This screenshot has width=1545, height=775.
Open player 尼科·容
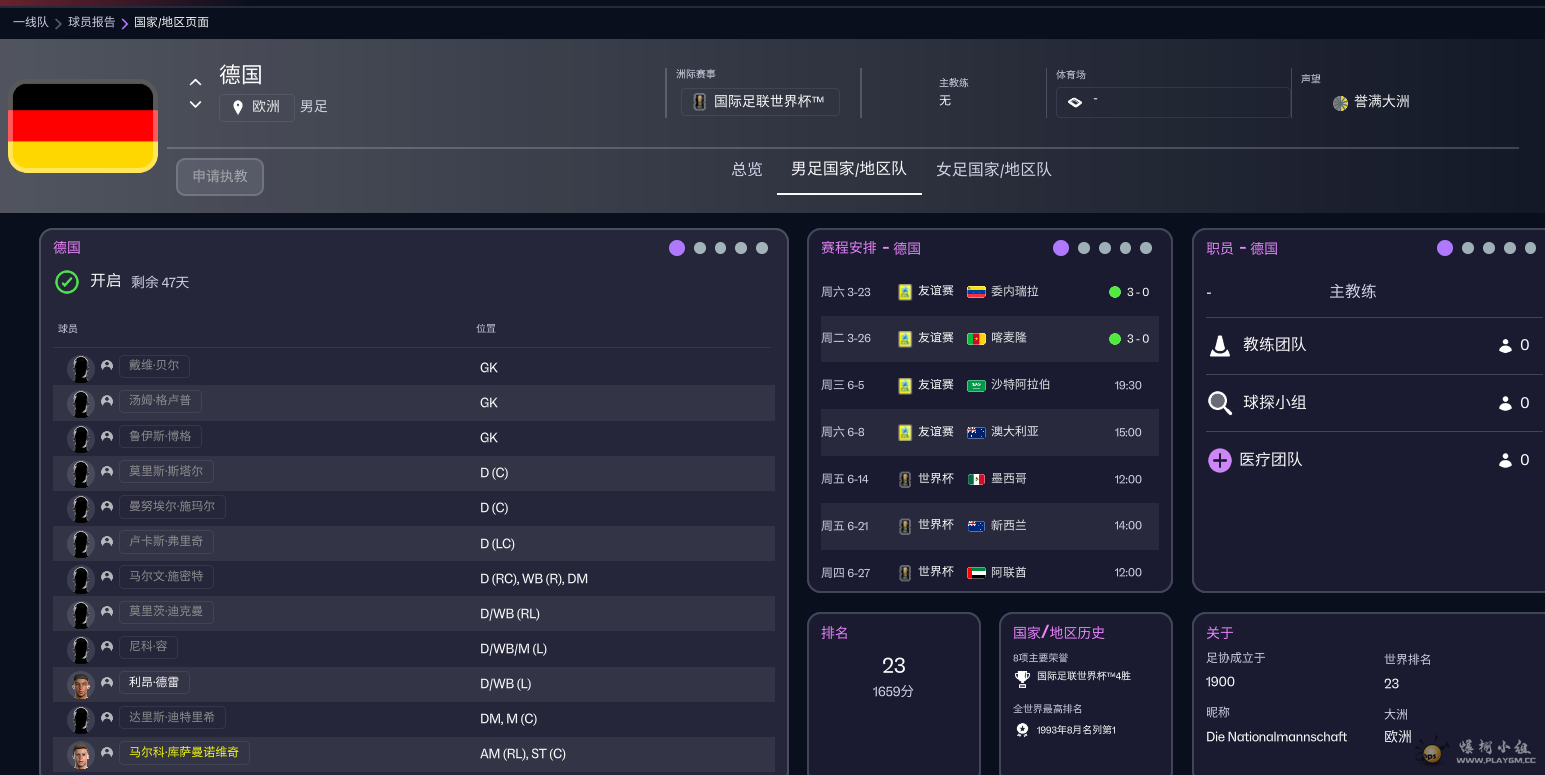point(148,646)
